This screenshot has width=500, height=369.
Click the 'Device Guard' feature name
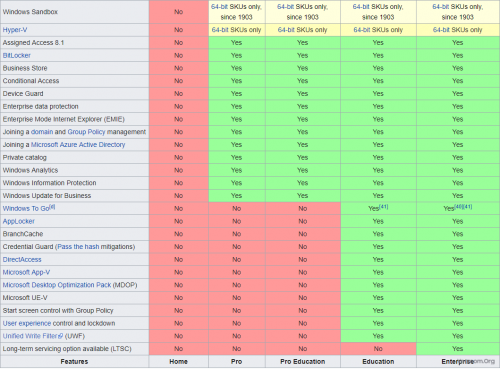[23, 94]
